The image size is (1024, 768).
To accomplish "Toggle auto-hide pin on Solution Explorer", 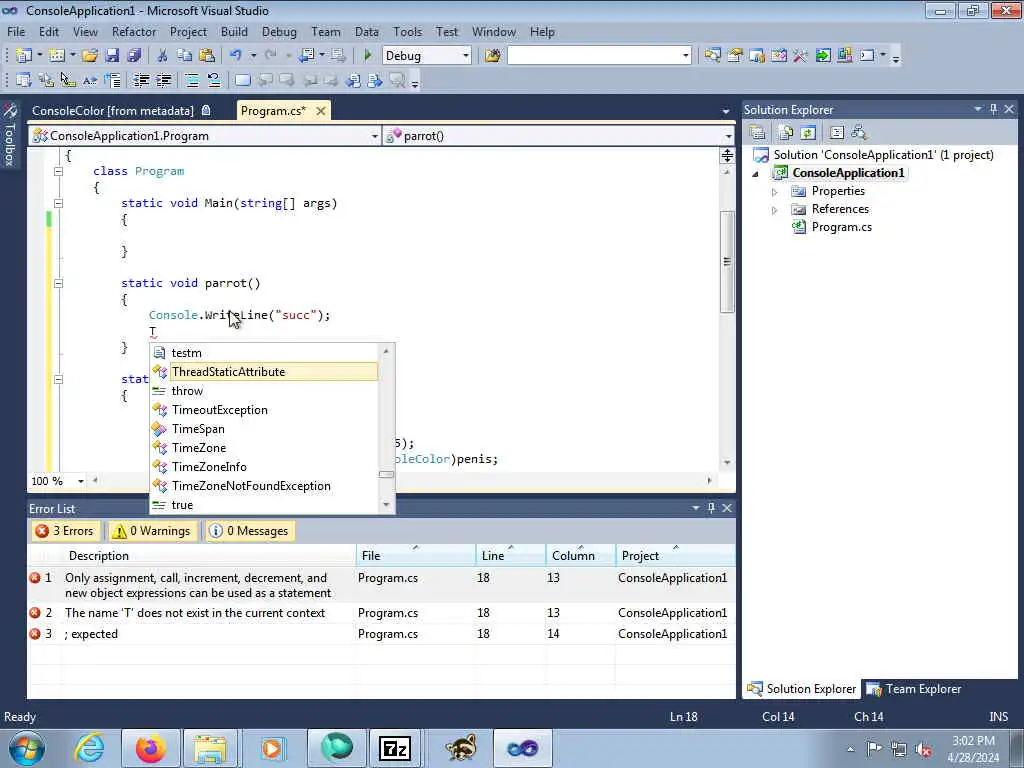I will coord(993,109).
